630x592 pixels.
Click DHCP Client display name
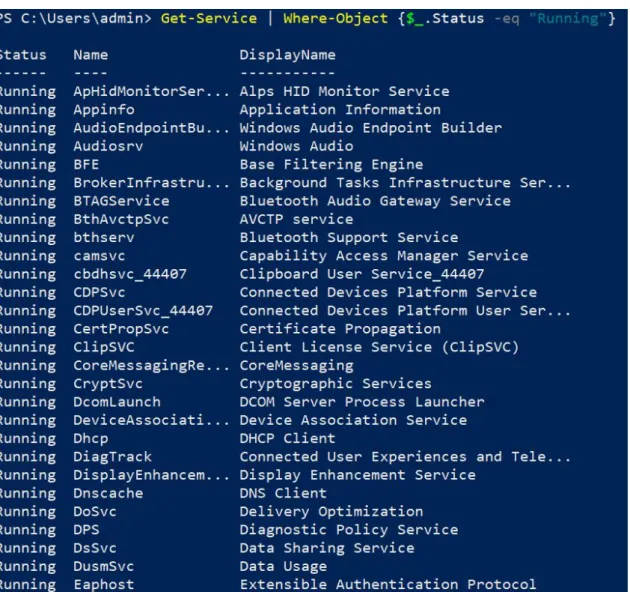(287, 438)
